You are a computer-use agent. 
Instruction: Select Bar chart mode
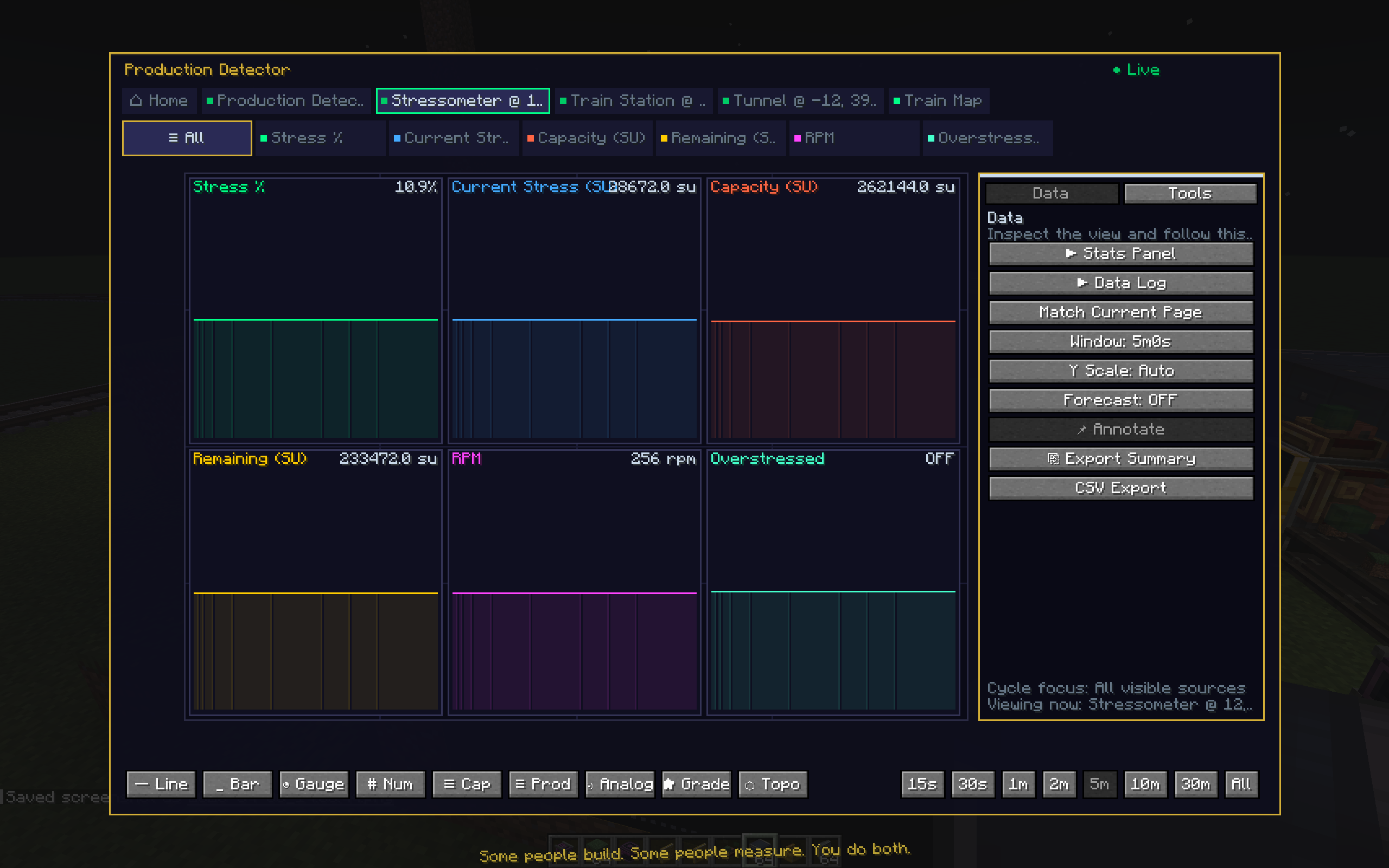[x=237, y=784]
